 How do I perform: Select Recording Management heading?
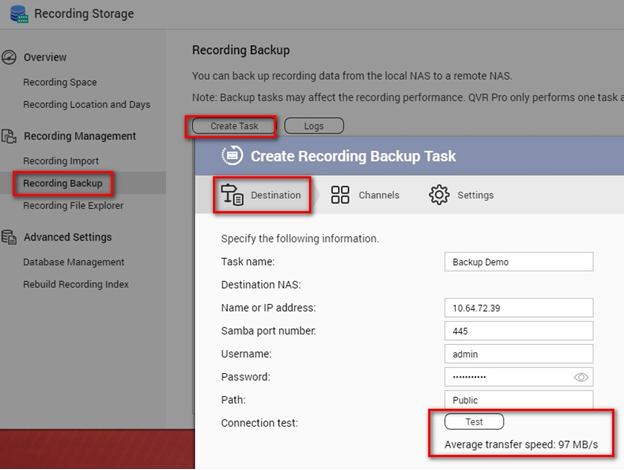tap(80, 136)
